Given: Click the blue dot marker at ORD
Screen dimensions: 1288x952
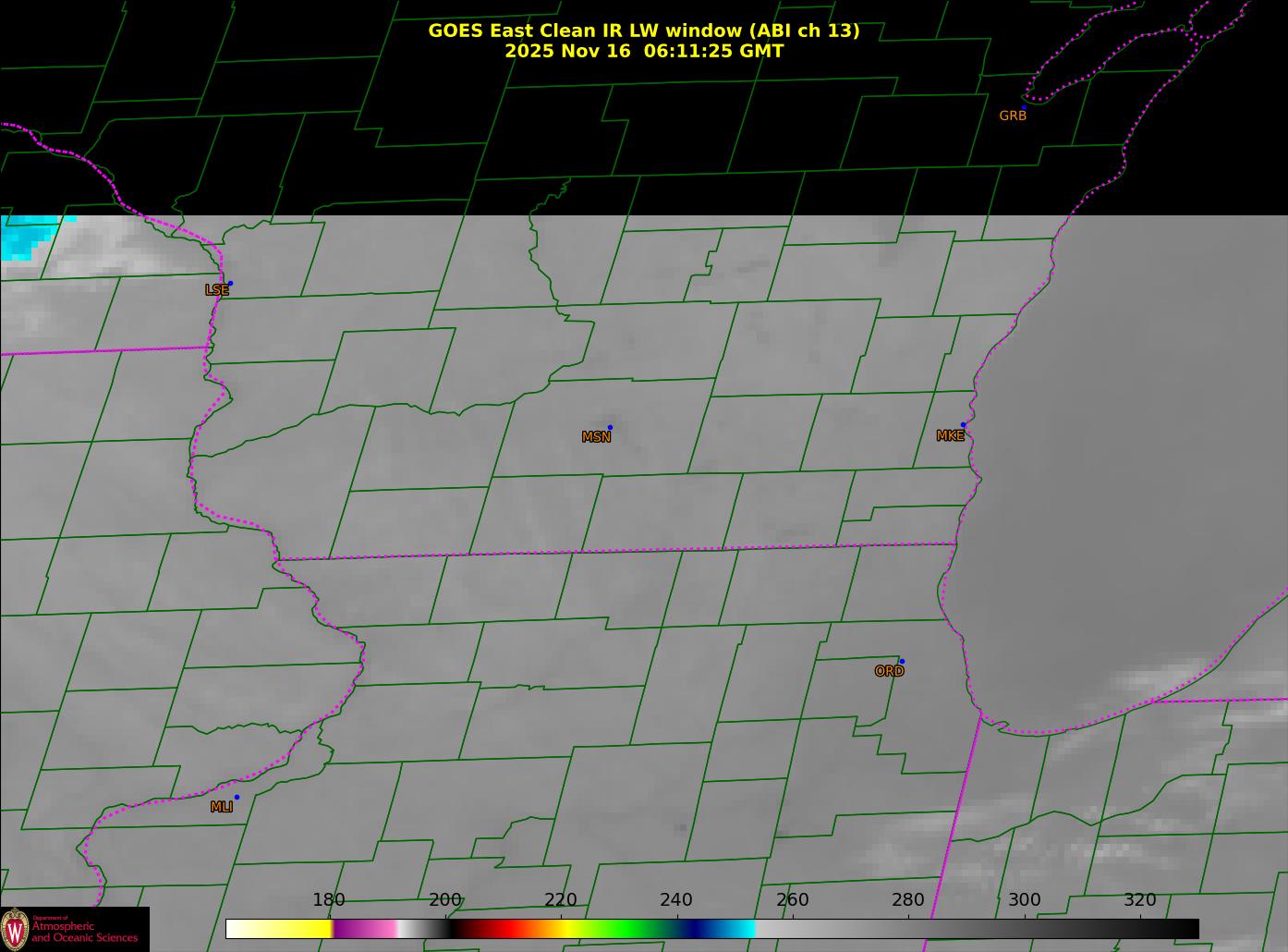Looking at the screenshot, I should pyautogui.click(x=902, y=661).
